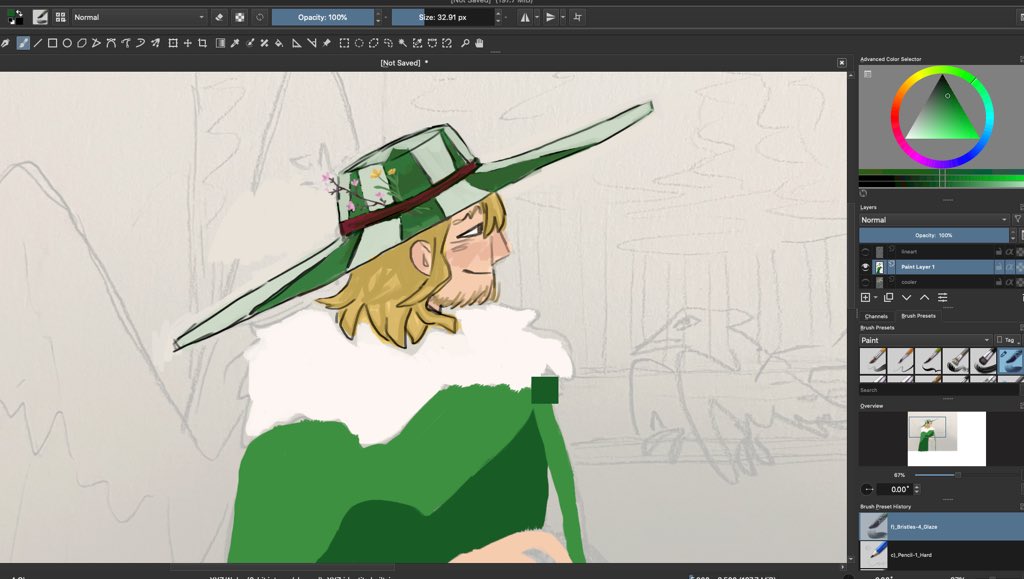Screen dimensions: 1024x579
Task: Adjust the brush Size slider
Action: click(x=443, y=17)
